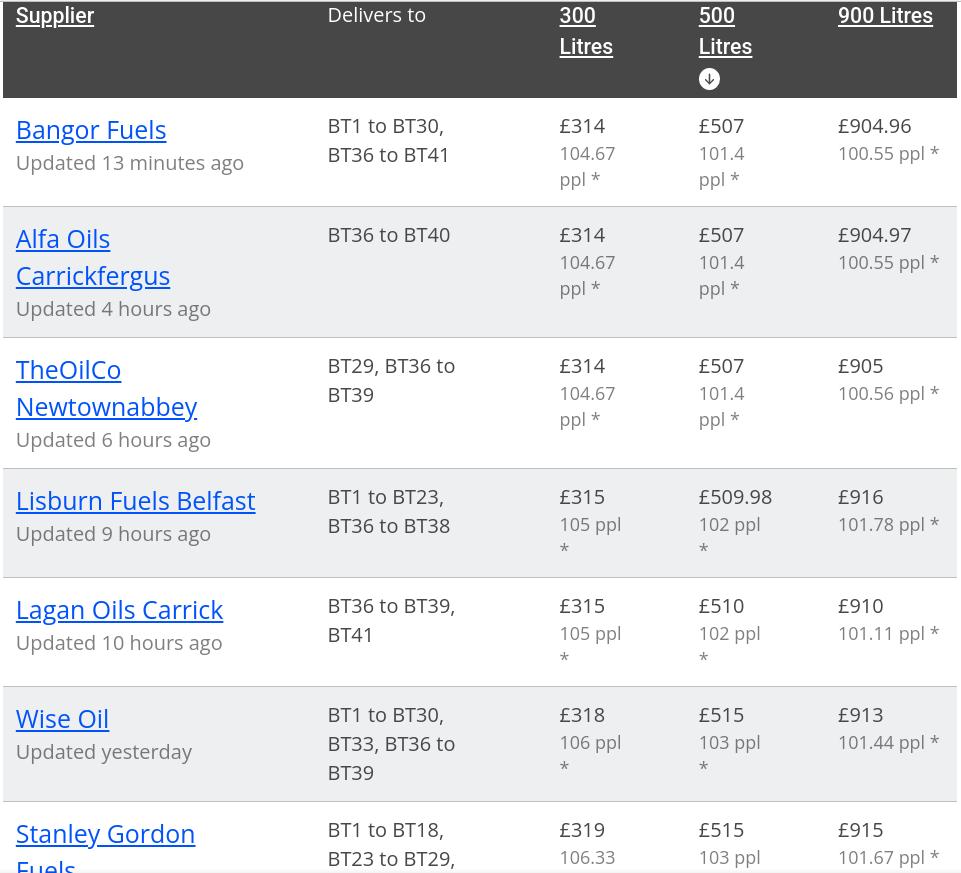This screenshot has height=873, width=961.
Task: Select Stanley Gordon £319 price
Action: point(582,831)
